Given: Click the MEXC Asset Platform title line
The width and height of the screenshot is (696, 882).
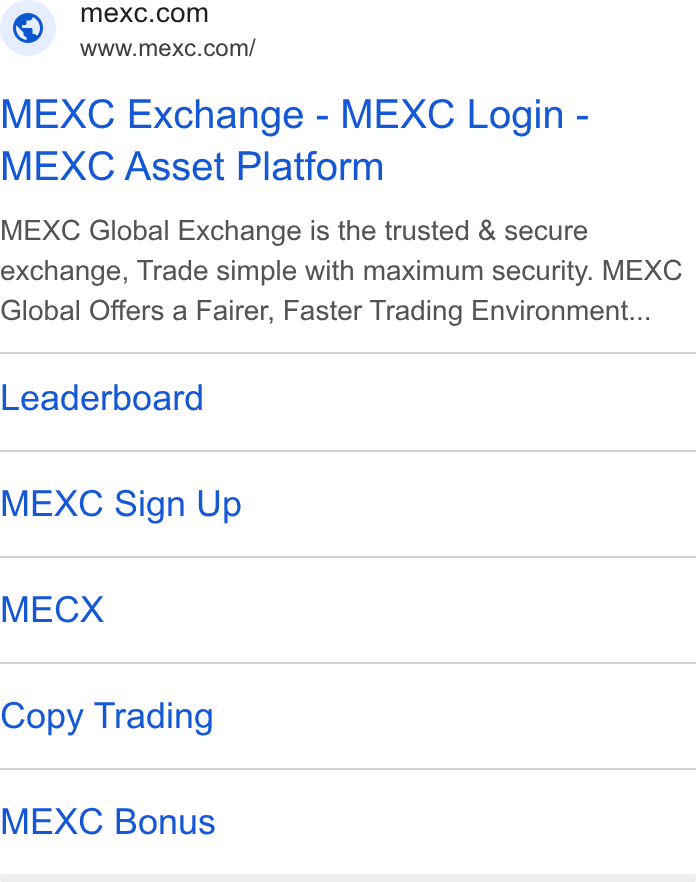Looking at the screenshot, I should 192,167.
